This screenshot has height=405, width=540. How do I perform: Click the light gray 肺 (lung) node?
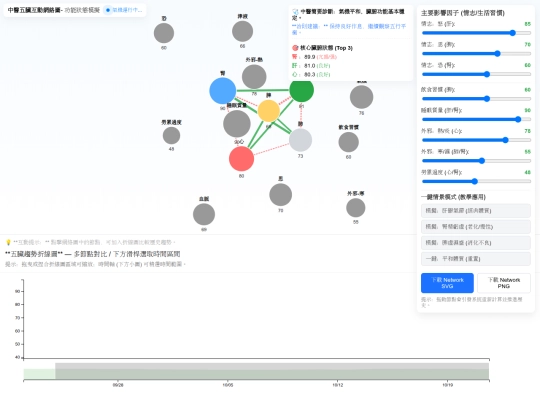pyautogui.click(x=300, y=140)
